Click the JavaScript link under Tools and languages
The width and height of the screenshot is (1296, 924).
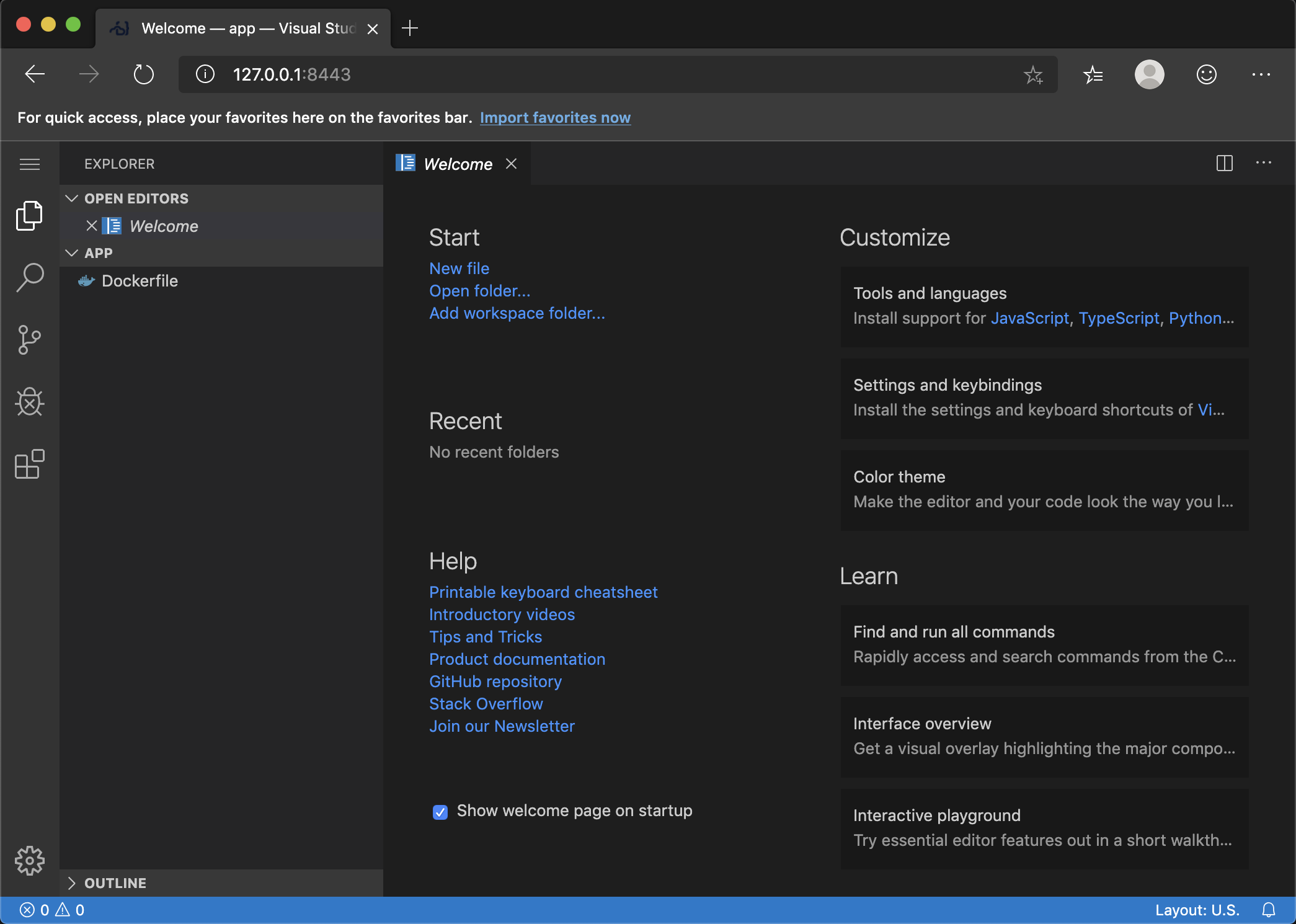coord(1030,318)
